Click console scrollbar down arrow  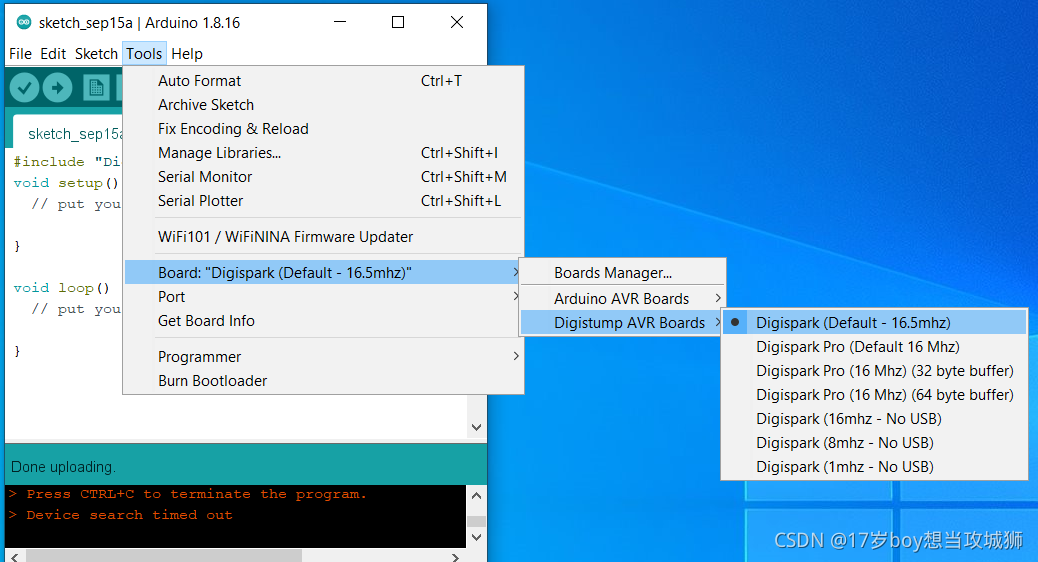click(476, 537)
